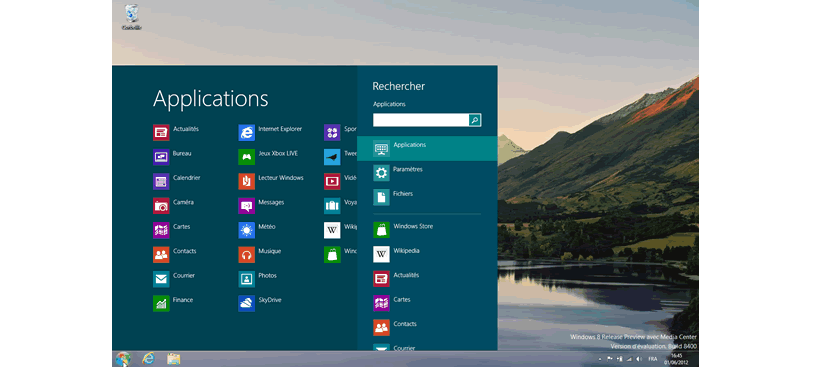This screenshot has height=367, width=822.
Task: Search within Windows Store in sidebar
Action: pyautogui.click(x=427, y=230)
